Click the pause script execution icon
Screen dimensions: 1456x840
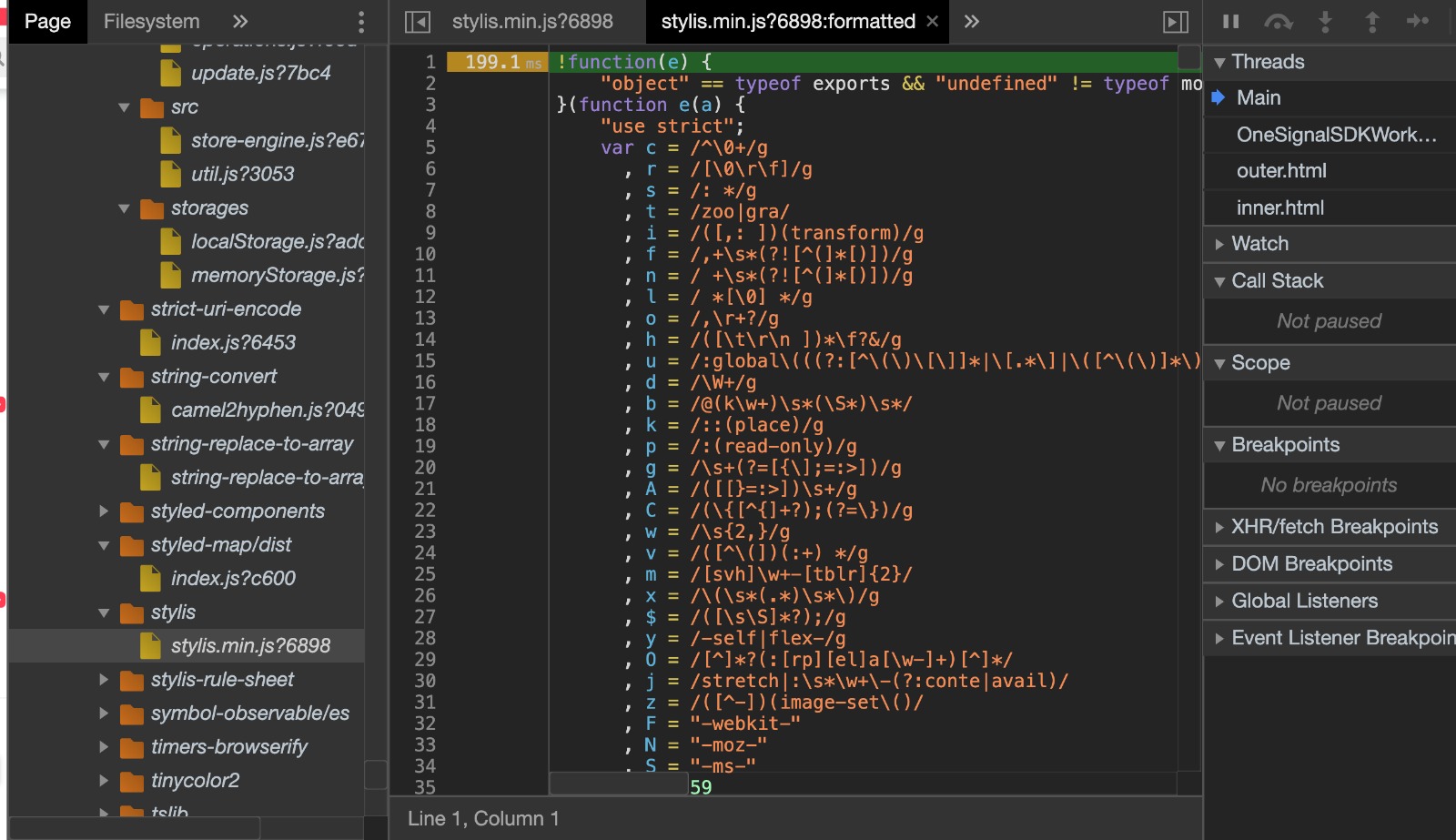point(1232,22)
